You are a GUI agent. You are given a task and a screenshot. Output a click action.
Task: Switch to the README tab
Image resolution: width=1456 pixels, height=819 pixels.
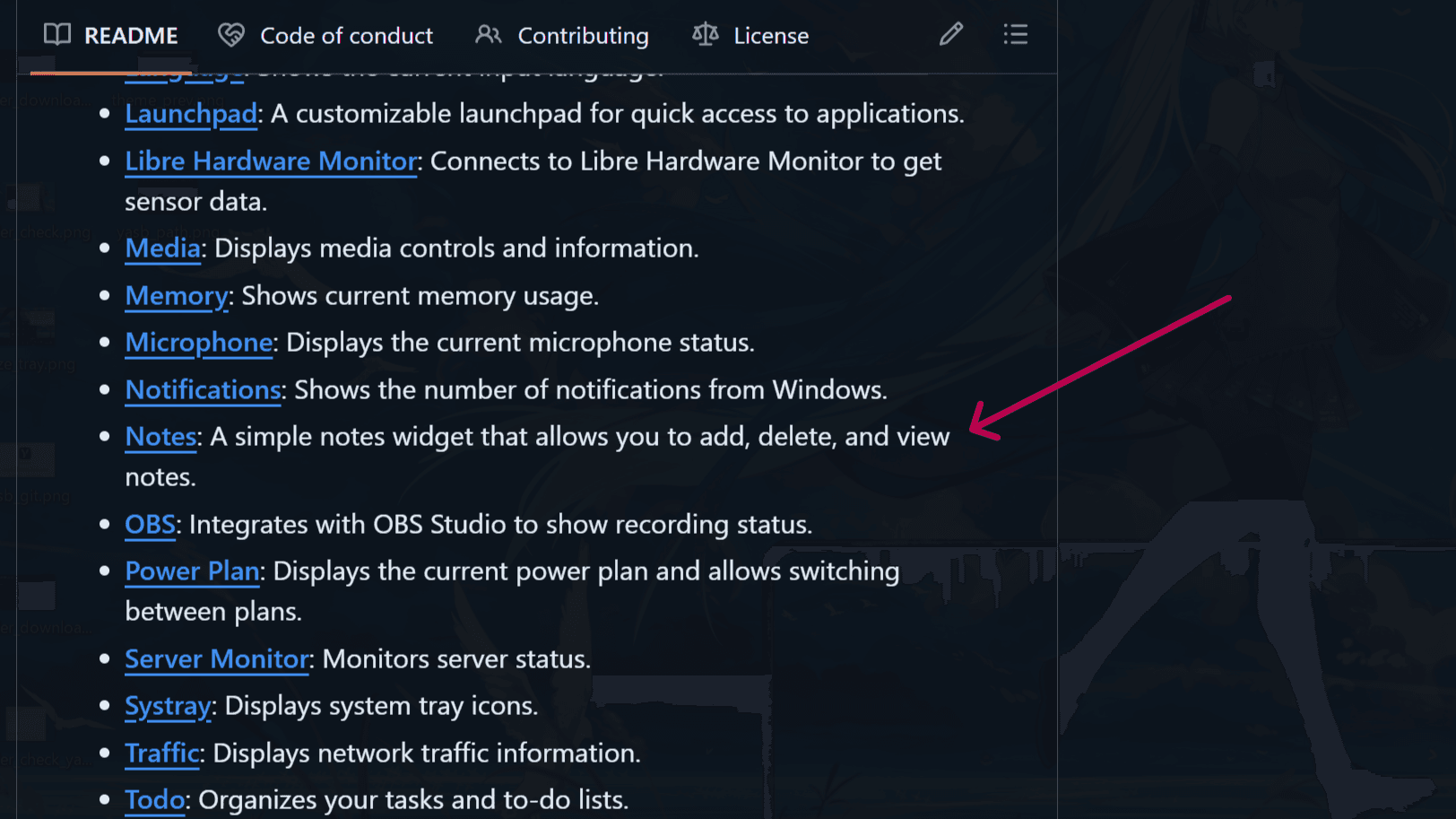(130, 36)
